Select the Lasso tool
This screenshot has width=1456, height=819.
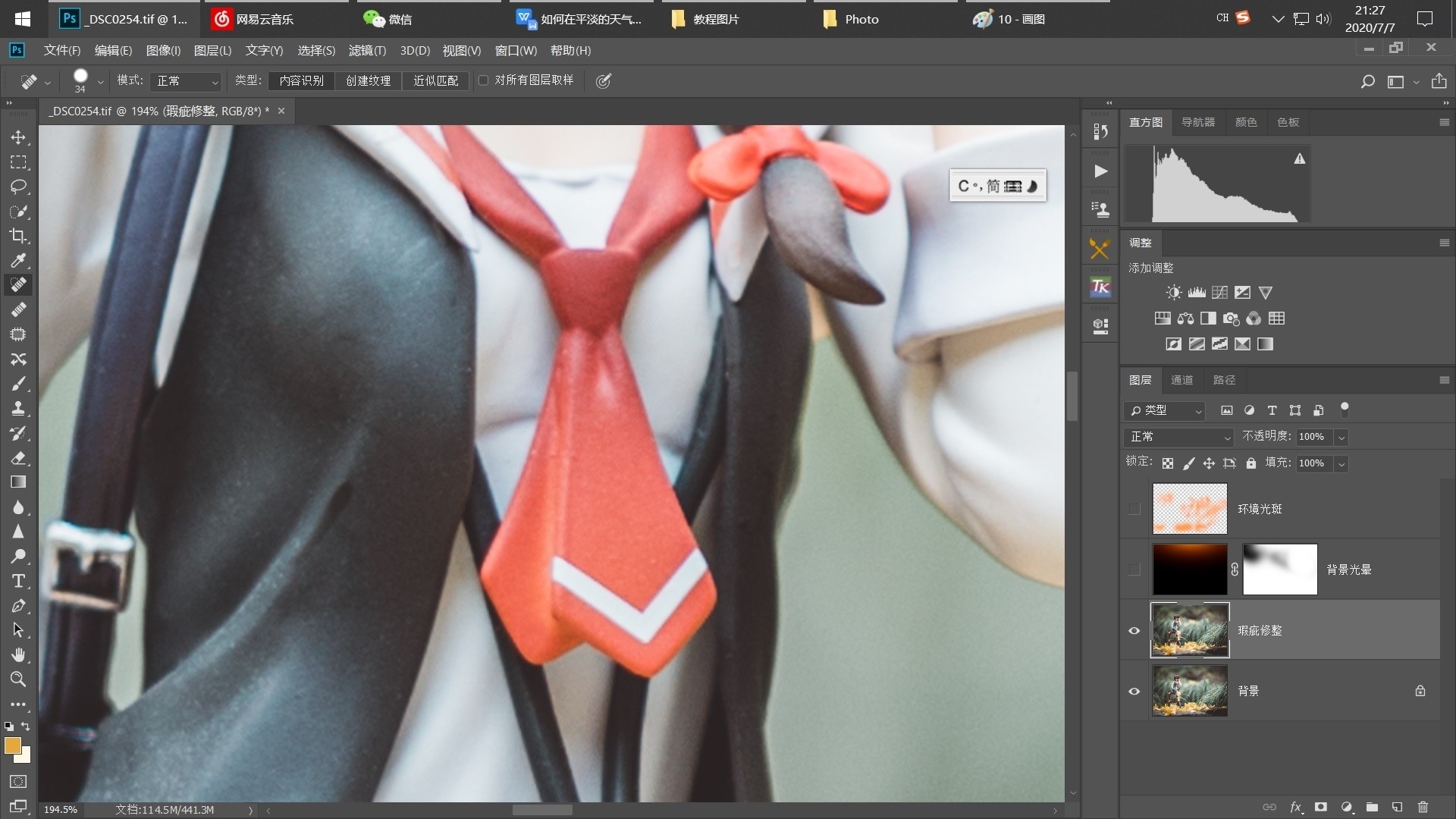(18, 187)
